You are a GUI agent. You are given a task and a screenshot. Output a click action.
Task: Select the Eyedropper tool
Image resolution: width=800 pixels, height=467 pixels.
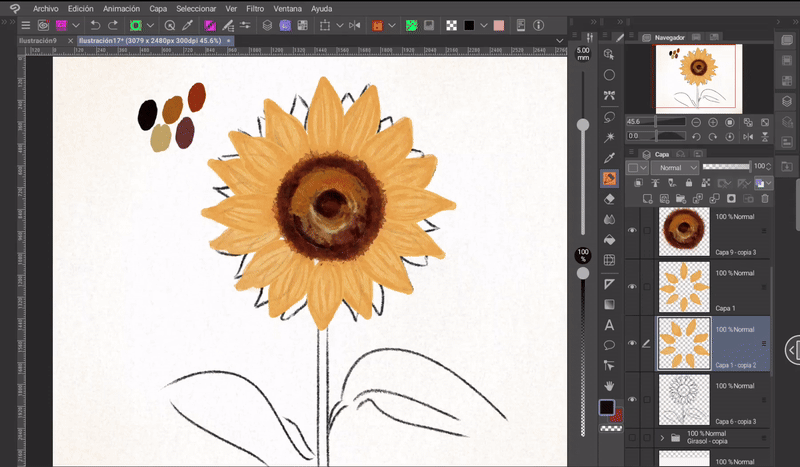click(x=609, y=158)
